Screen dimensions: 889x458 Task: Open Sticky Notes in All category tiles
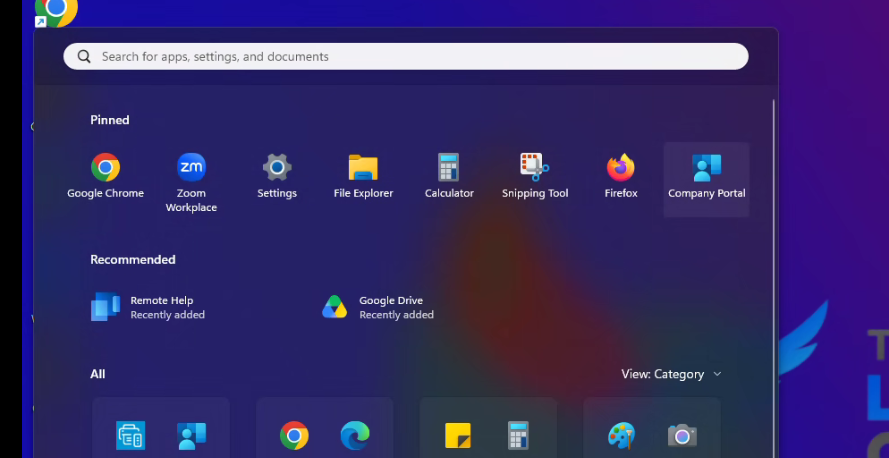point(458,435)
